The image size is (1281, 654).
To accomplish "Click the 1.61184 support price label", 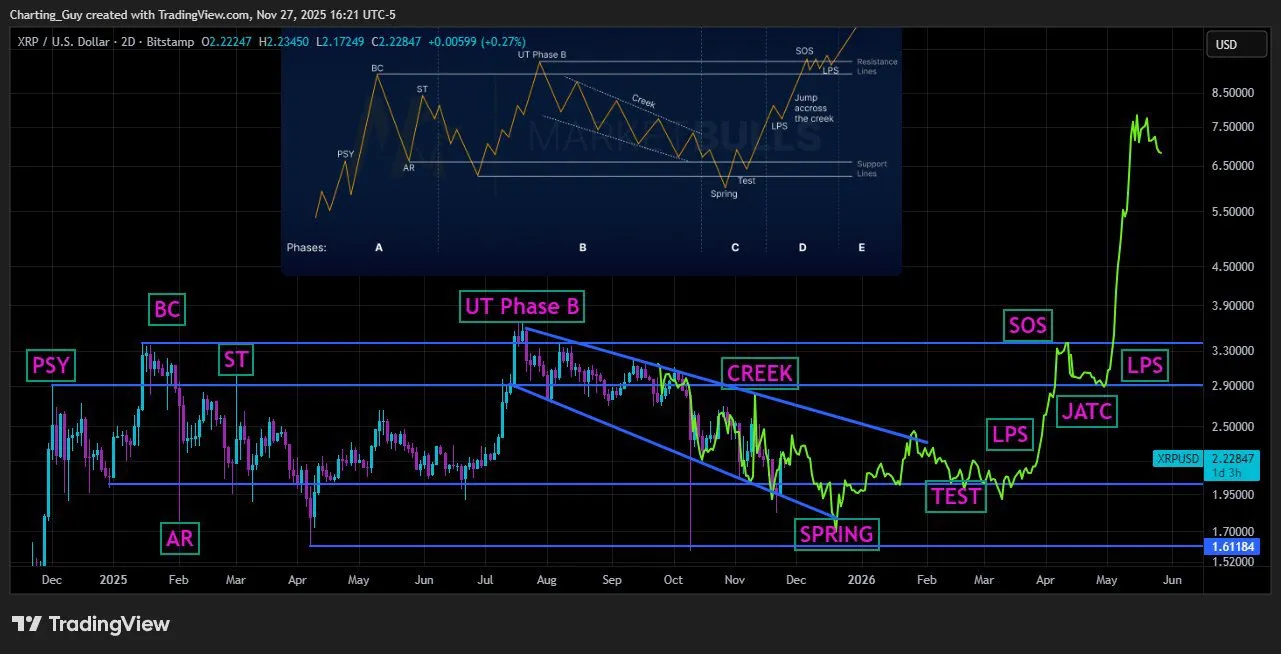I will (x=1233, y=546).
